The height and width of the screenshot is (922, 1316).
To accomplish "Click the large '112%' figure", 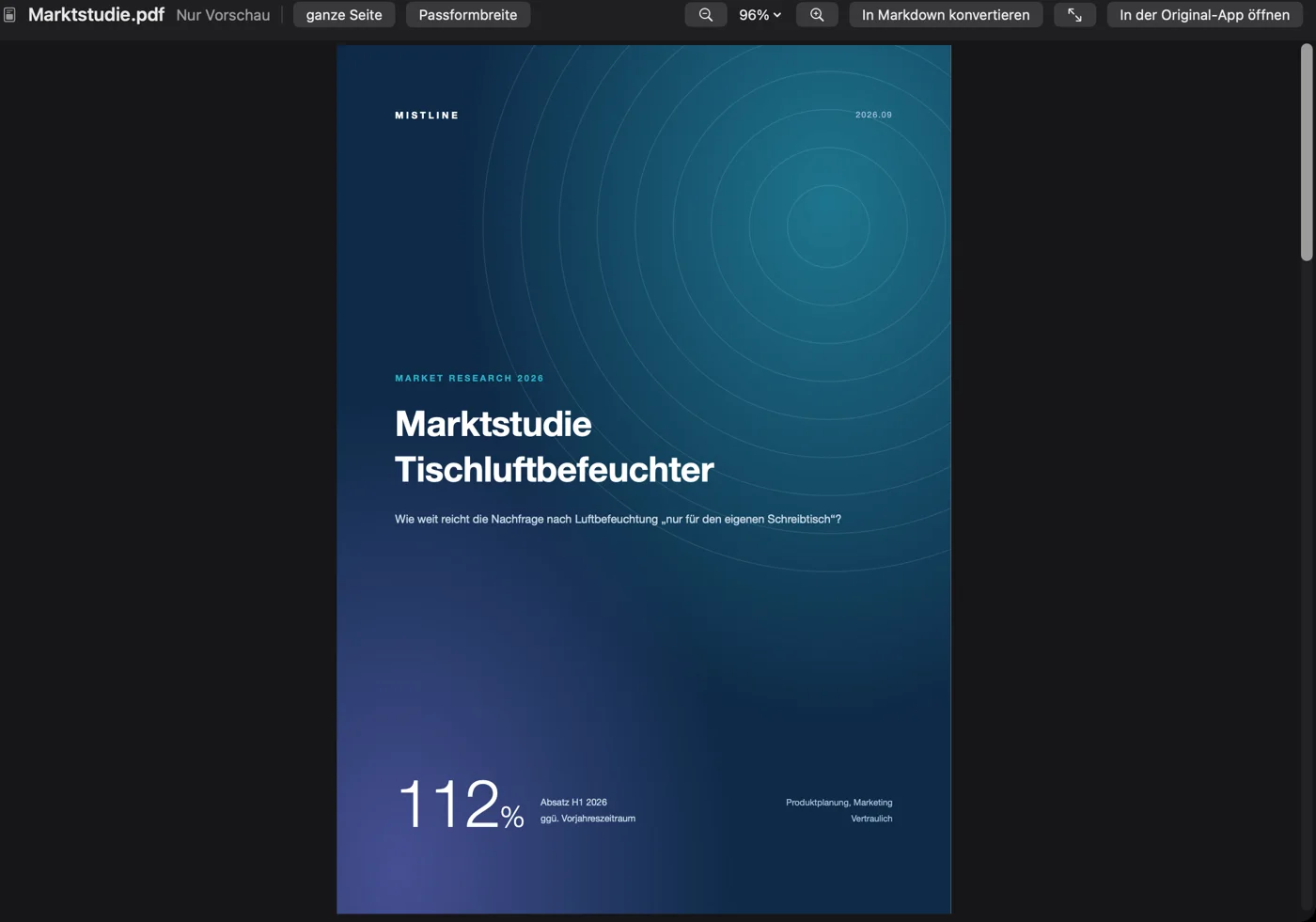I will [460, 805].
